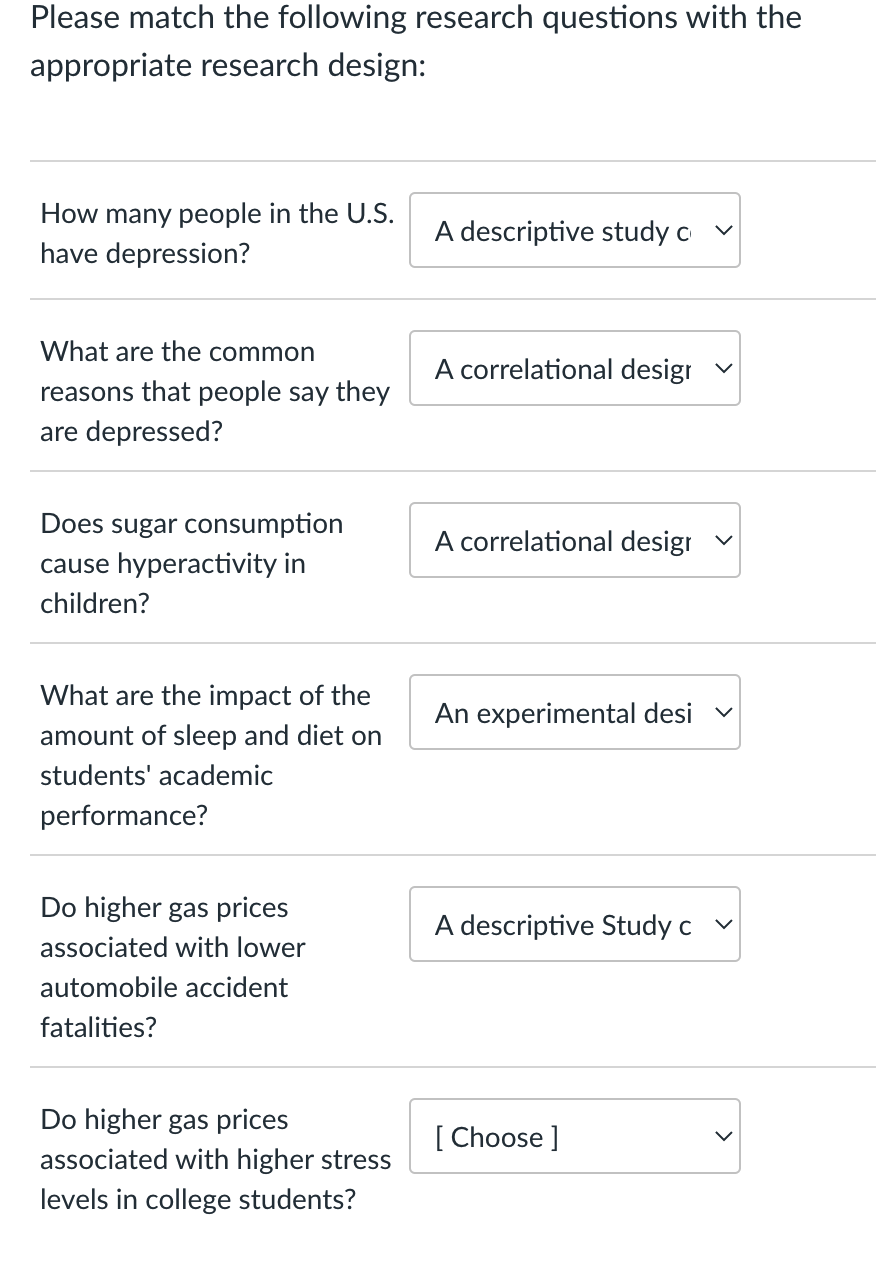Click the sleep and academic performance question

pyautogui.click(x=211, y=755)
